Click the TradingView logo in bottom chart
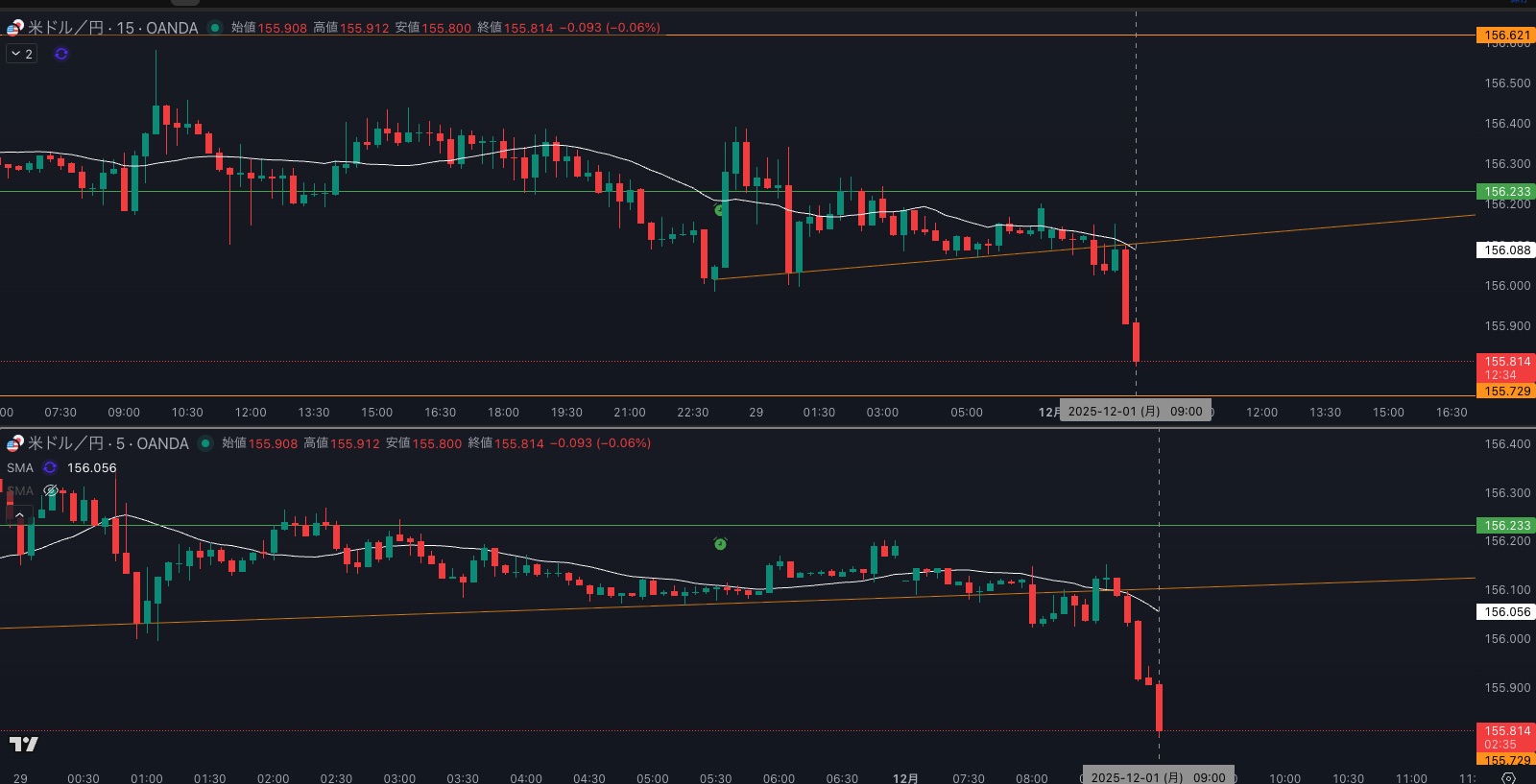Screen dimensions: 1536x784 [24, 744]
